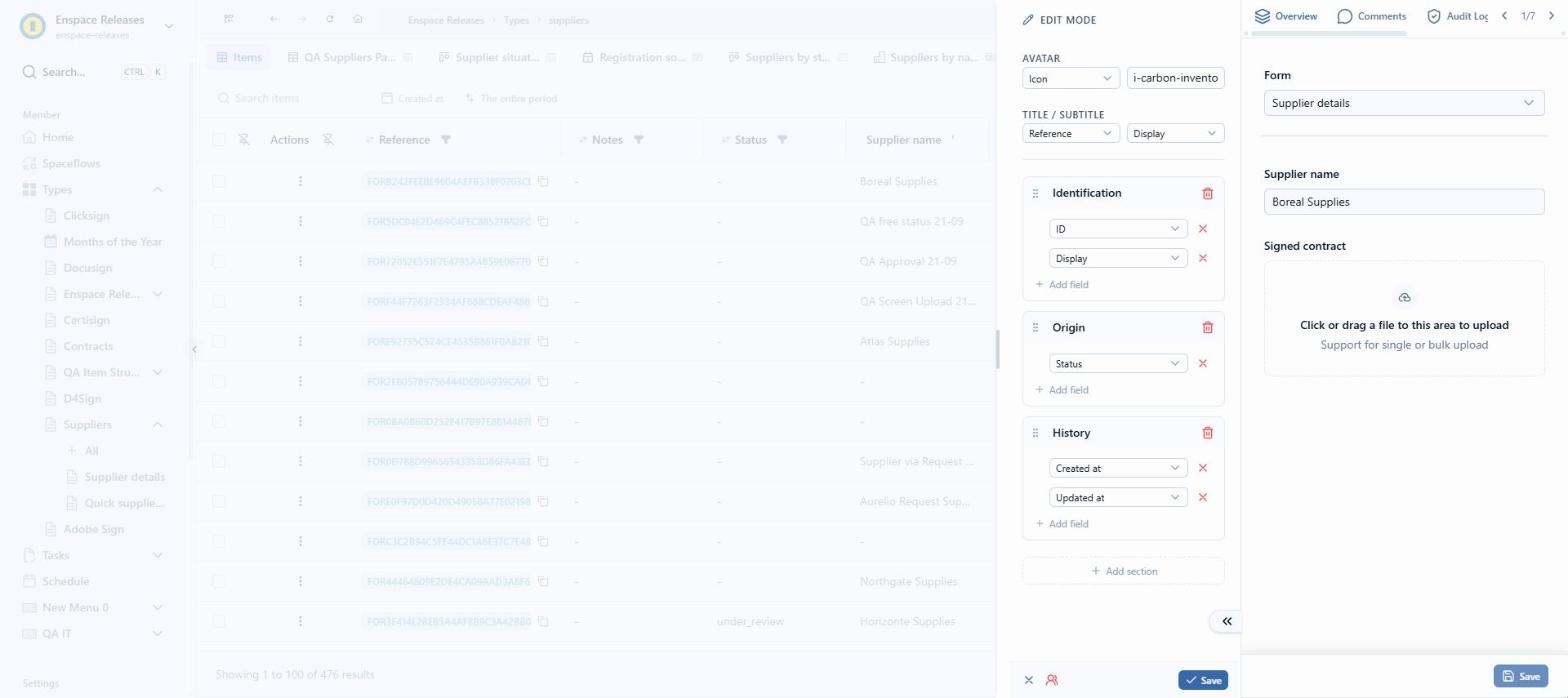Delete the History section with trash icon
Viewport: 1568px width, 698px height.
point(1207,433)
